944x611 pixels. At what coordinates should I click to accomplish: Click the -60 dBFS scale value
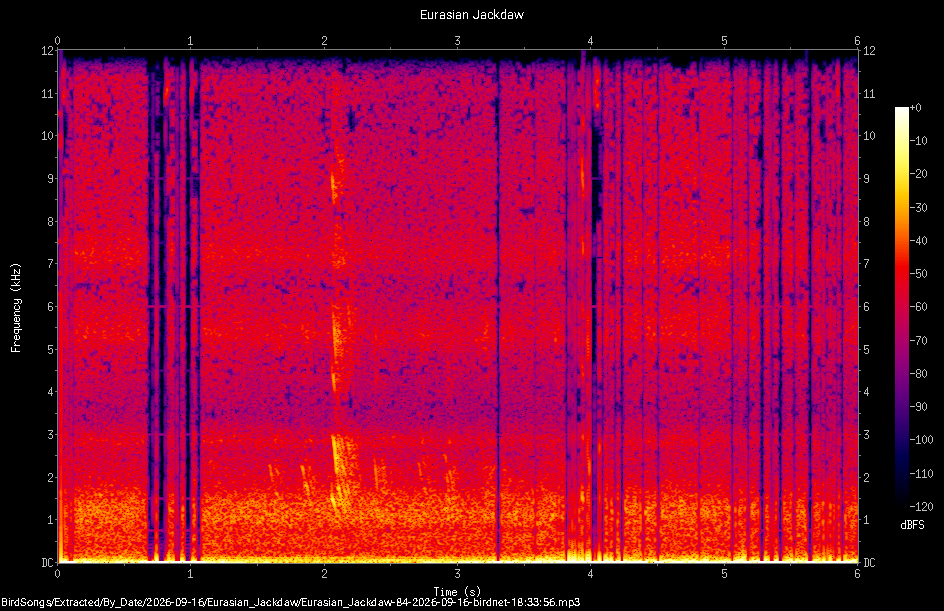pos(919,307)
